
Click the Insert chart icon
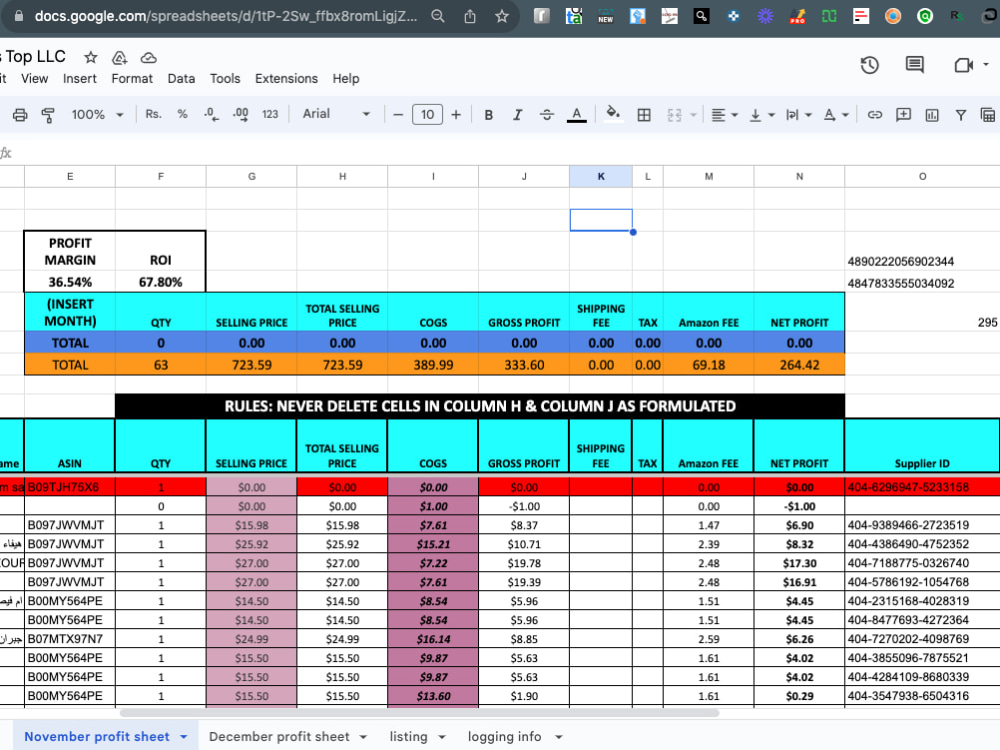tap(932, 115)
